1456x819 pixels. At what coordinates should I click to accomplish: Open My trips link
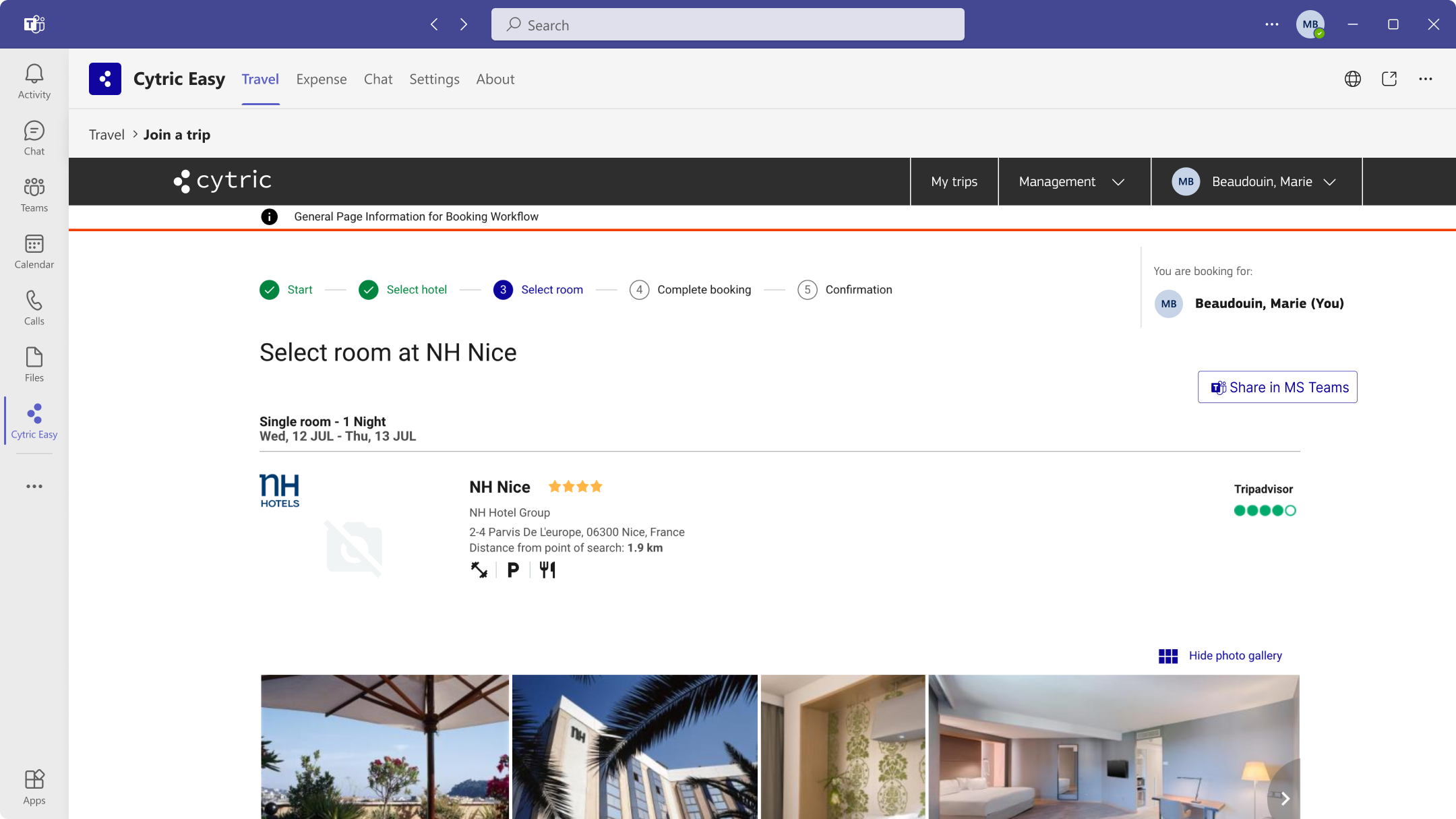pyautogui.click(x=954, y=181)
